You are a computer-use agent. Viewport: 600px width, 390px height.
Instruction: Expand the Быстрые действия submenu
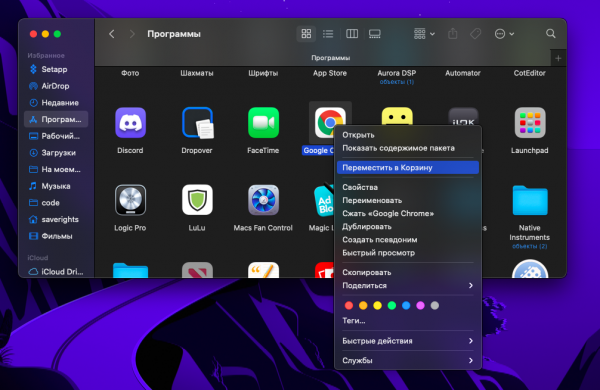coord(408,341)
